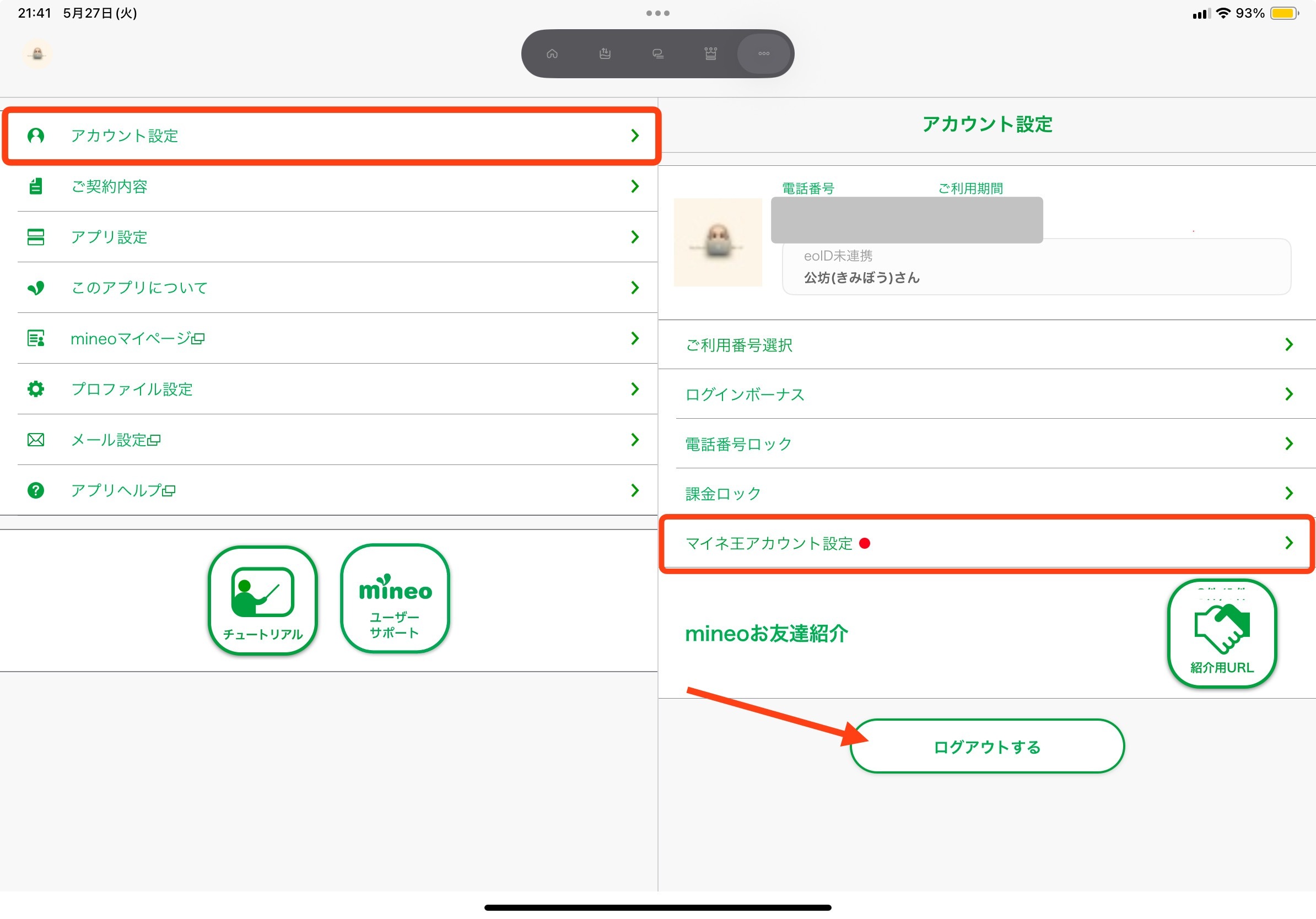Viewport: 1316px width, 919px height.
Task: Open the チュートリアル tutorial icon
Action: (262, 600)
